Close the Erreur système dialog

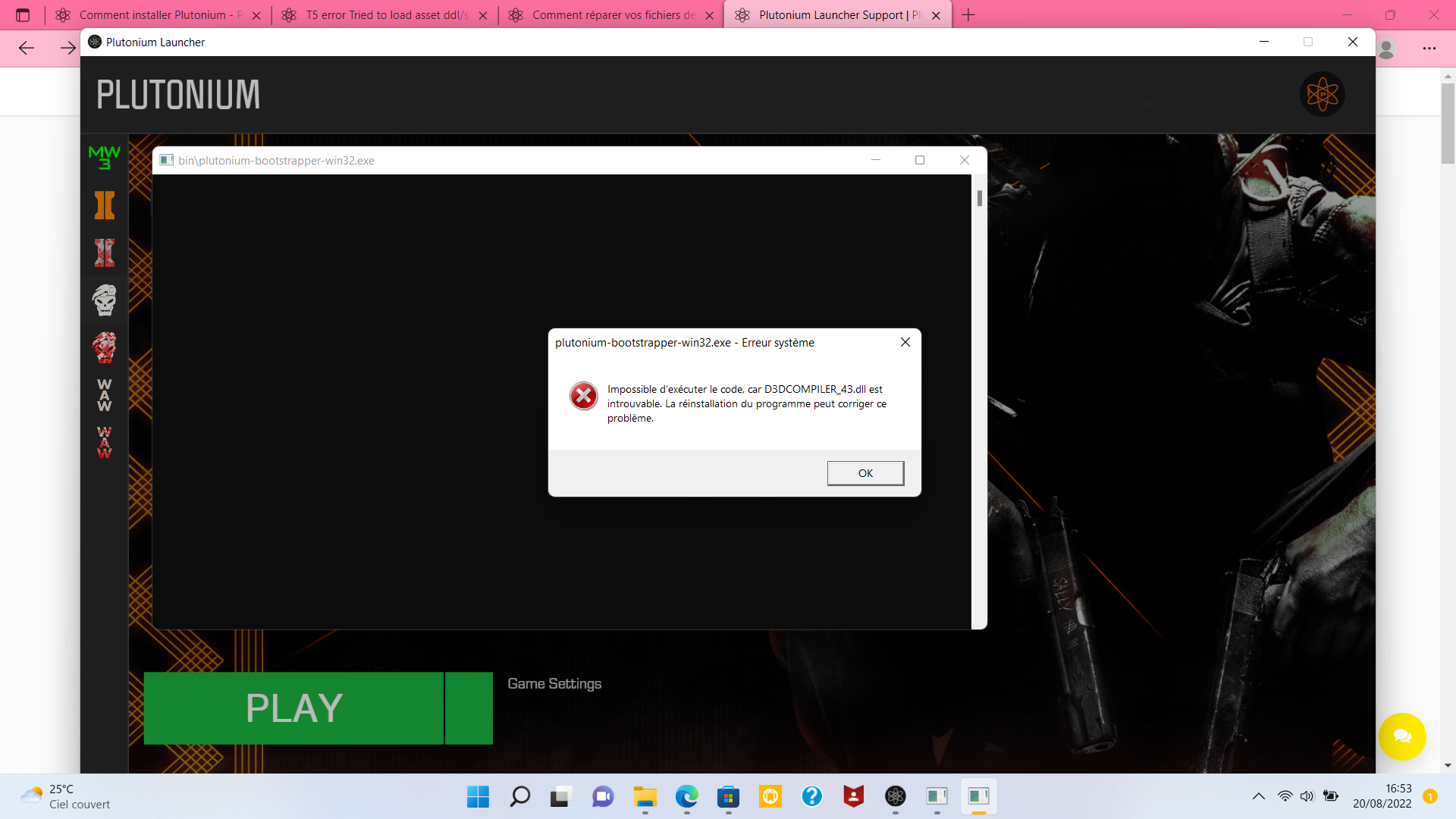coord(905,342)
